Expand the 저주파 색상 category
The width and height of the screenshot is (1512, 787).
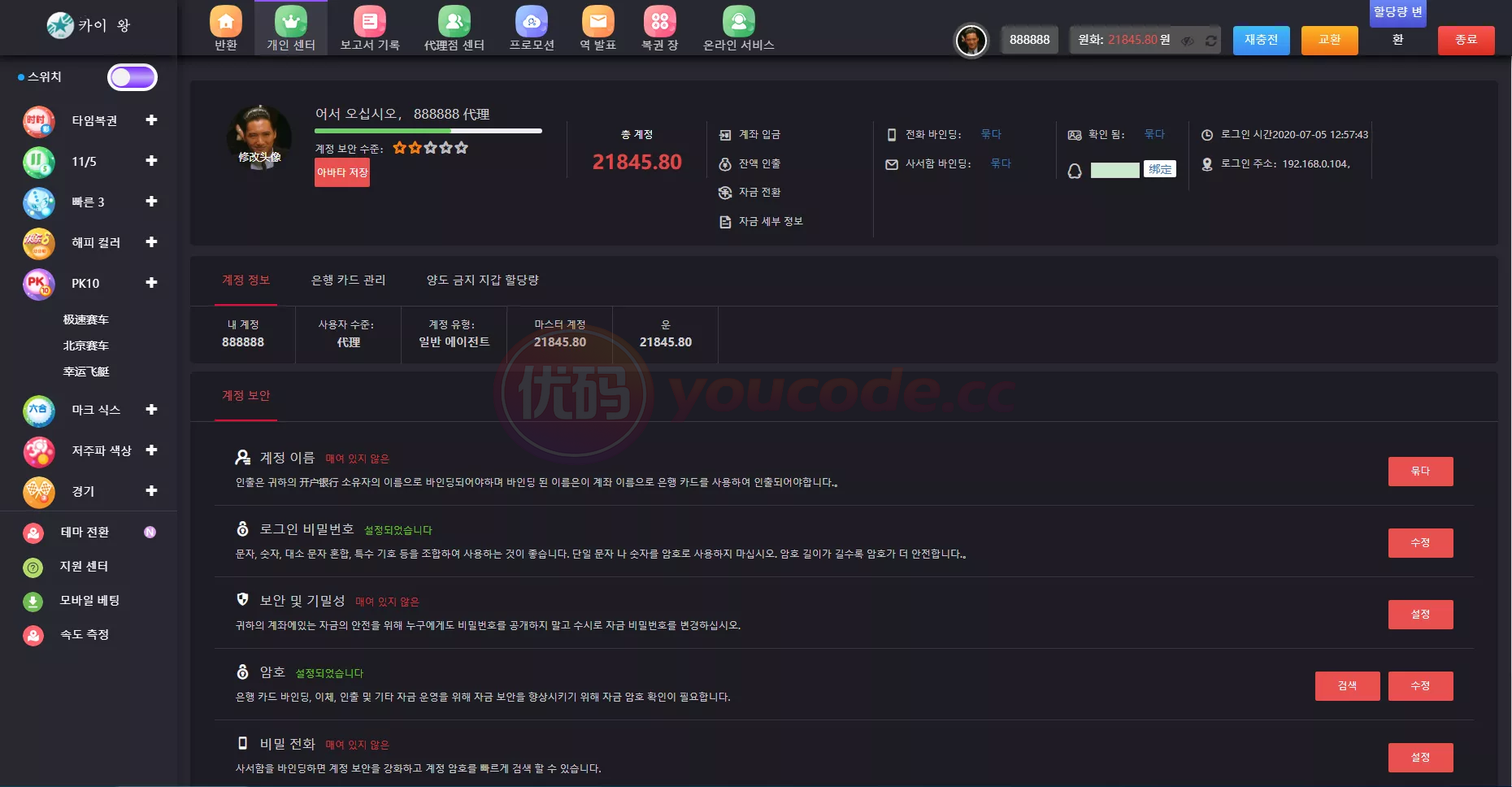coord(151,450)
